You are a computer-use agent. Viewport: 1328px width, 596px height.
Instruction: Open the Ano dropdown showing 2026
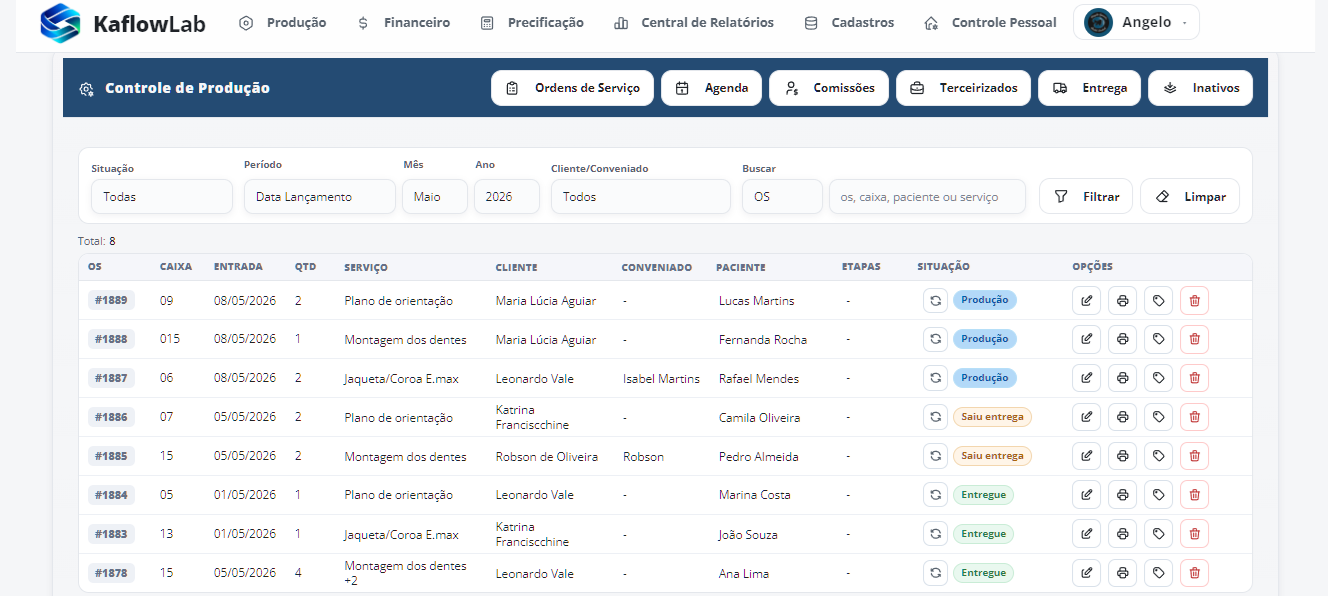[x=507, y=197]
